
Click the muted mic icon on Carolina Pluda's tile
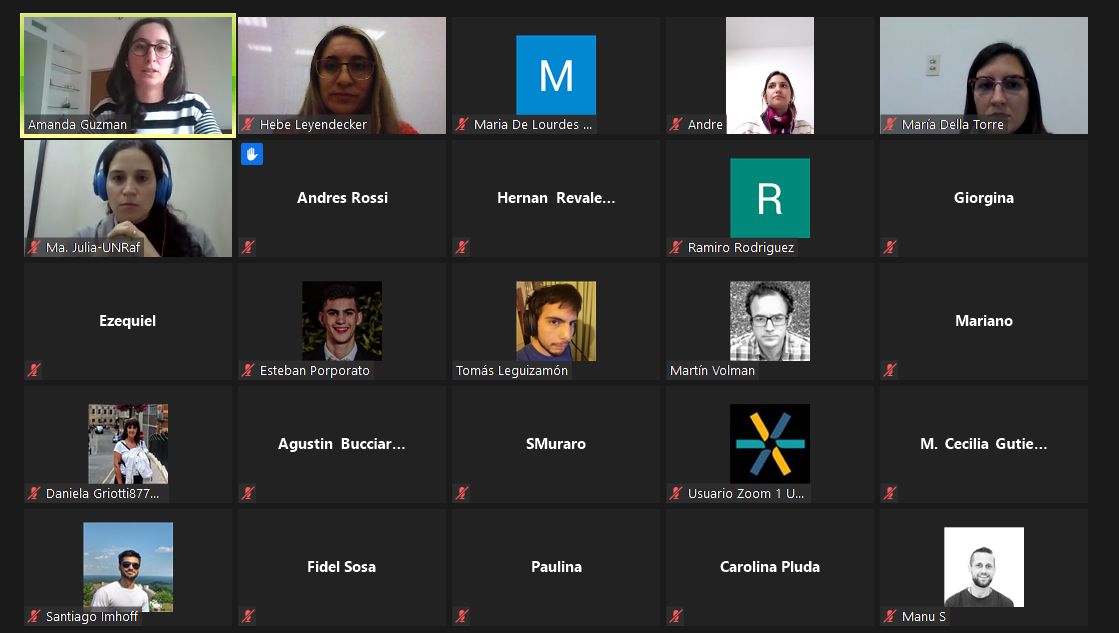[x=677, y=615]
